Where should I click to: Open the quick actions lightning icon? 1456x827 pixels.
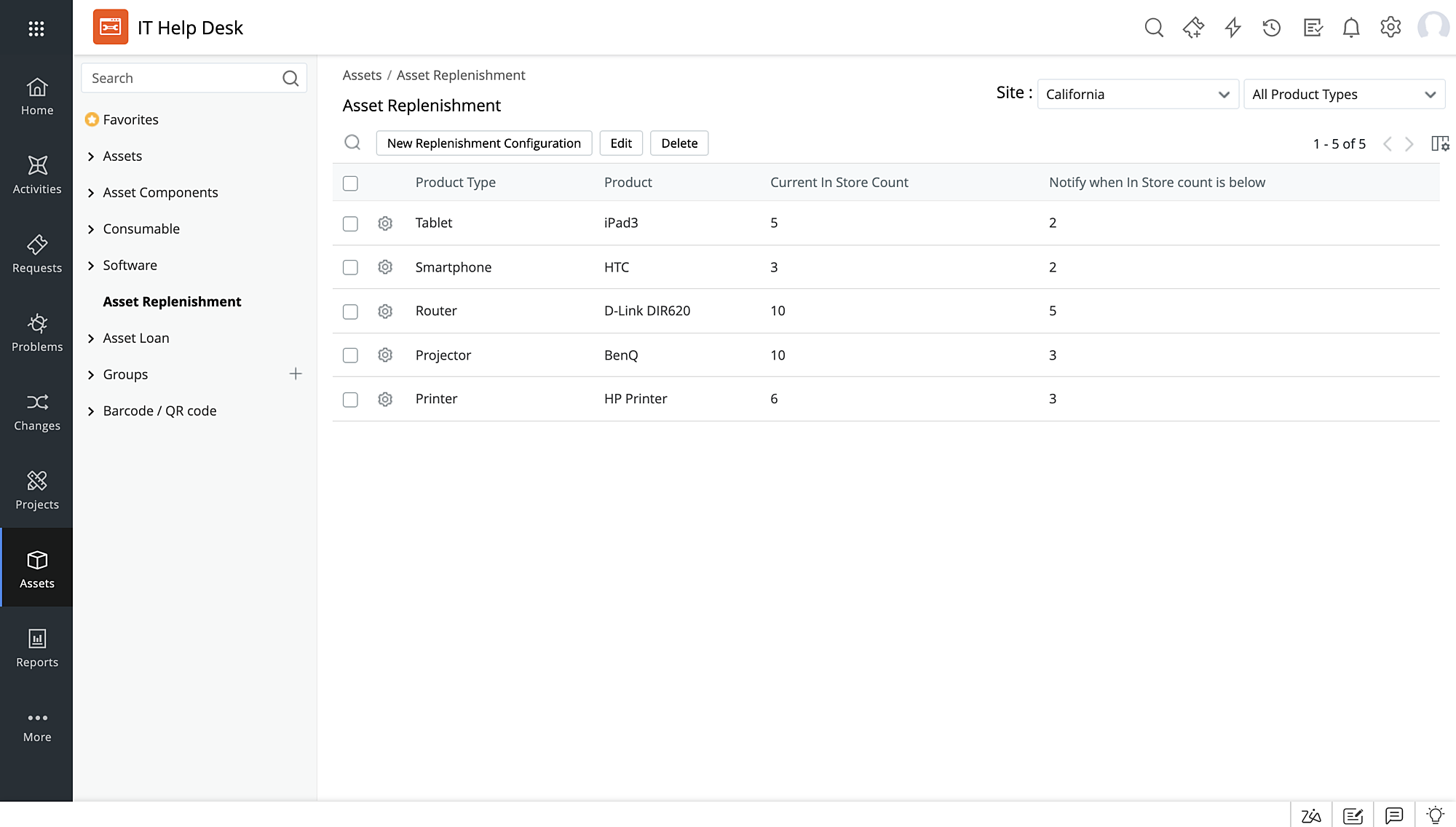point(1233,27)
